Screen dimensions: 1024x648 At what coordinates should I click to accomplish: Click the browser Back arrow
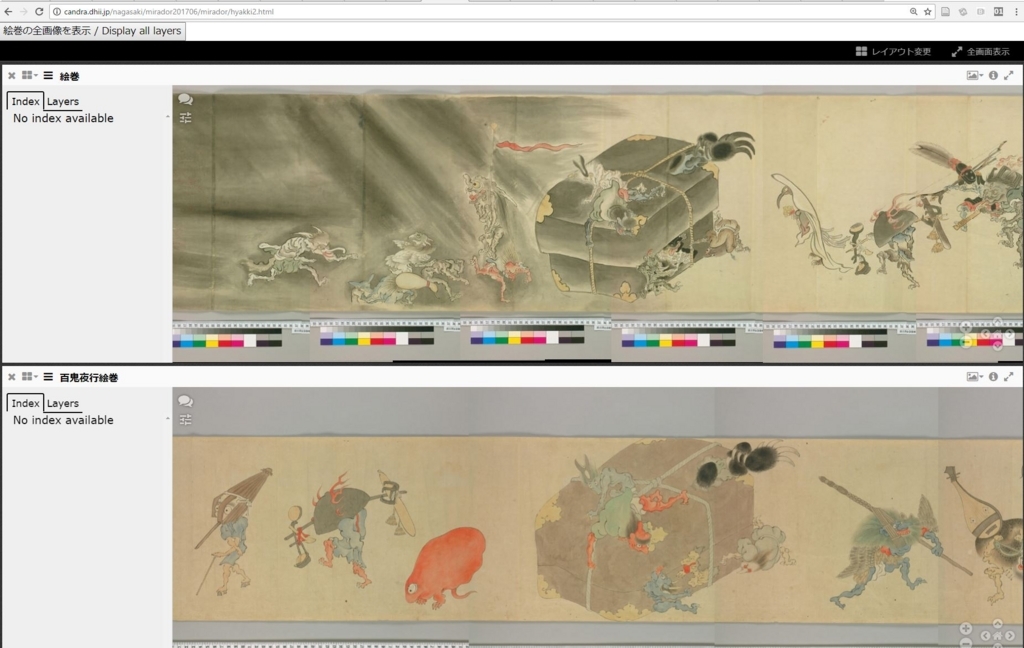point(8,12)
